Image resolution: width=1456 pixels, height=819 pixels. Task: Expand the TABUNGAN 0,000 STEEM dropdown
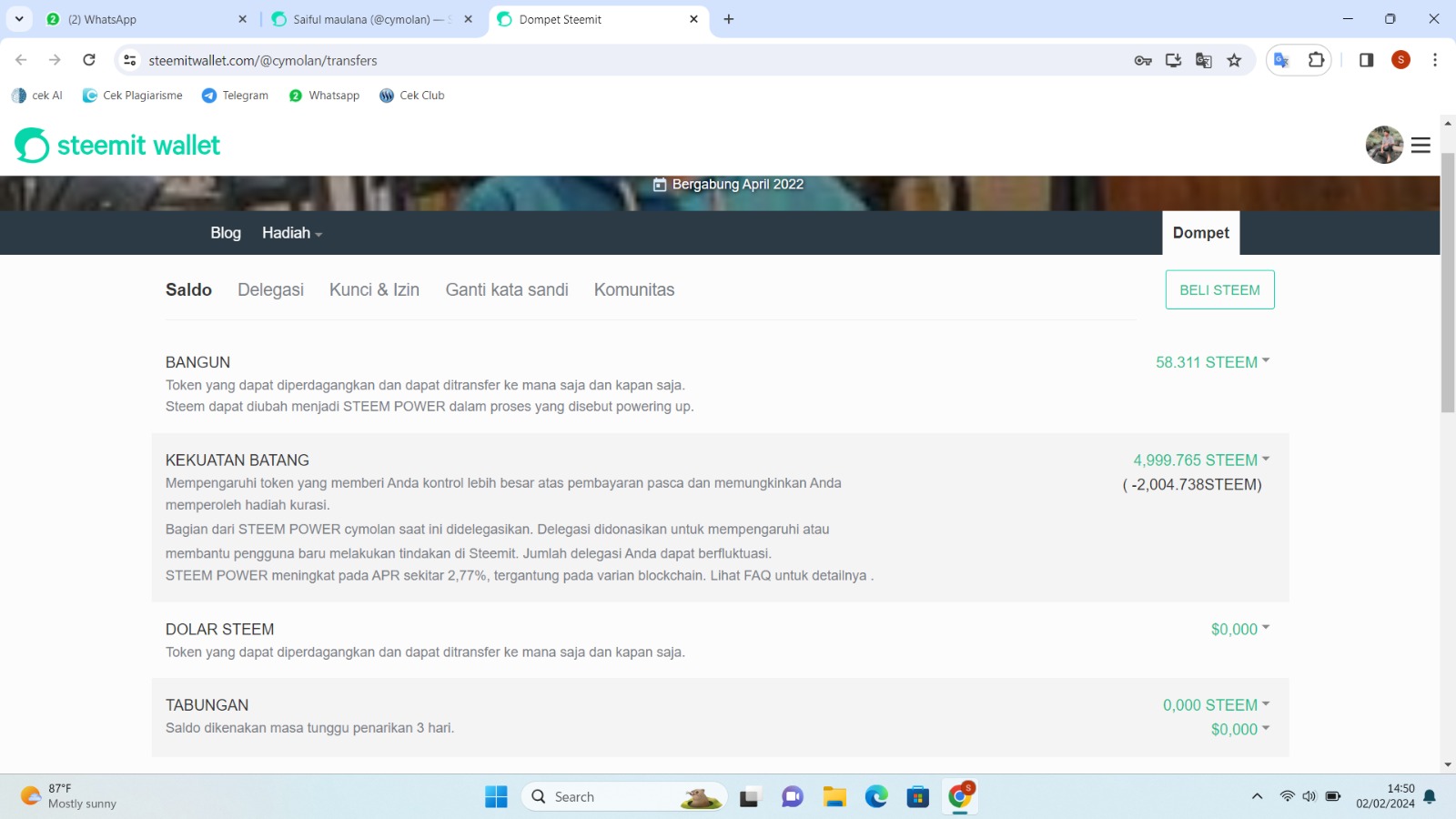click(x=1216, y=705)
